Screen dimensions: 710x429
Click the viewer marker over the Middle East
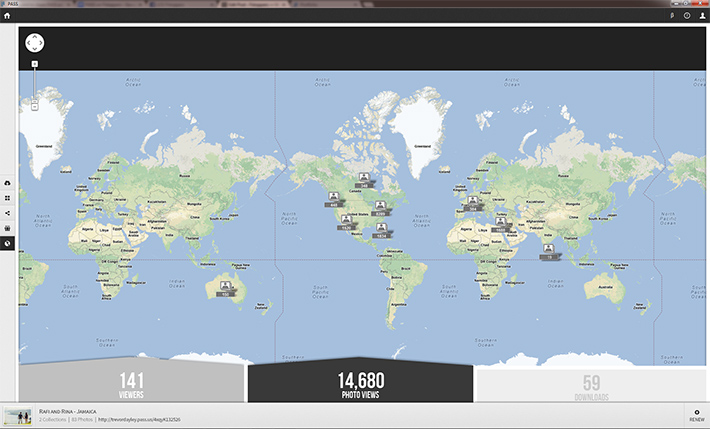click(x=500, y=225)
